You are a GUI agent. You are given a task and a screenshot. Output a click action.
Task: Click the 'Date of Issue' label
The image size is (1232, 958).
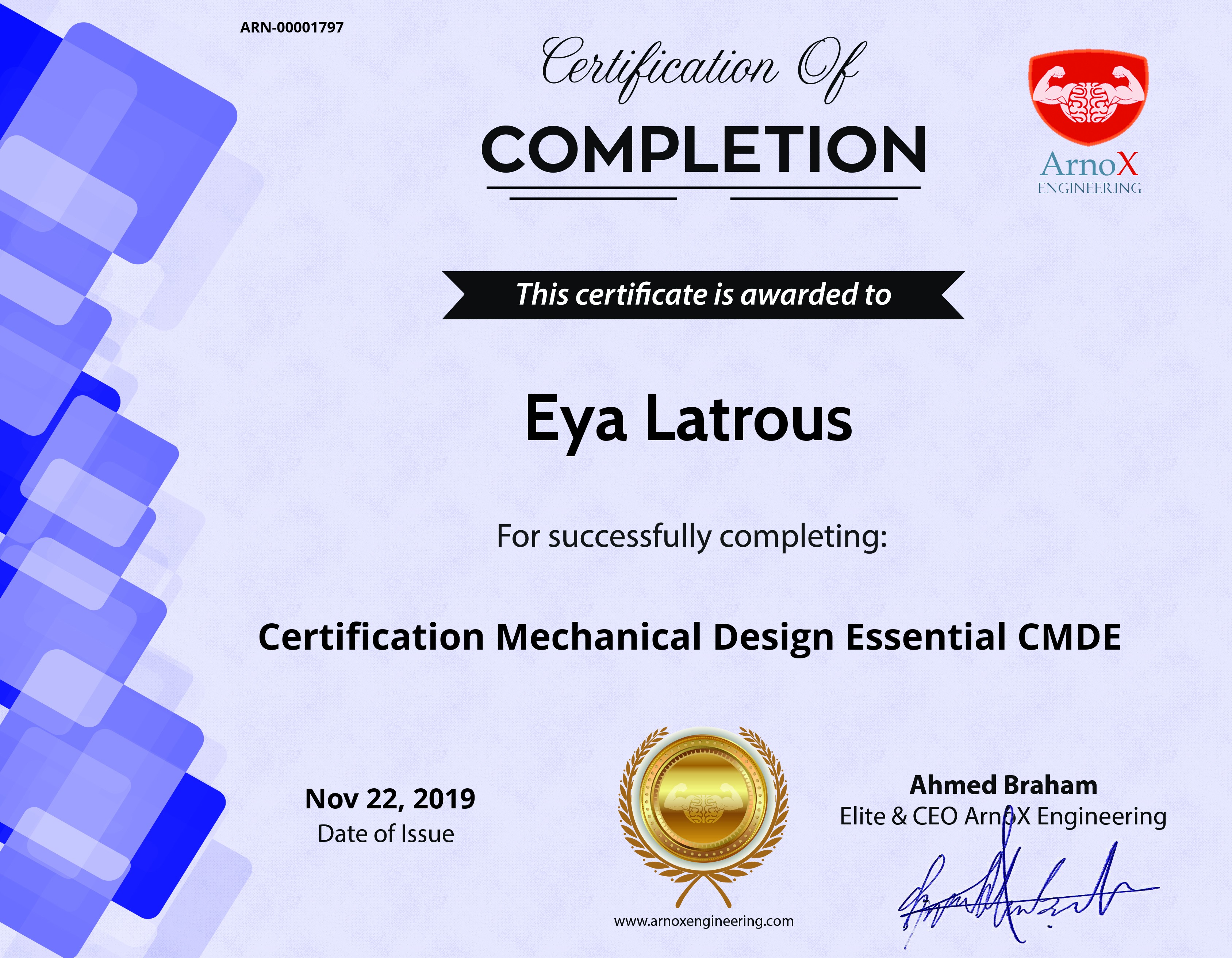[x=386, y=834]
